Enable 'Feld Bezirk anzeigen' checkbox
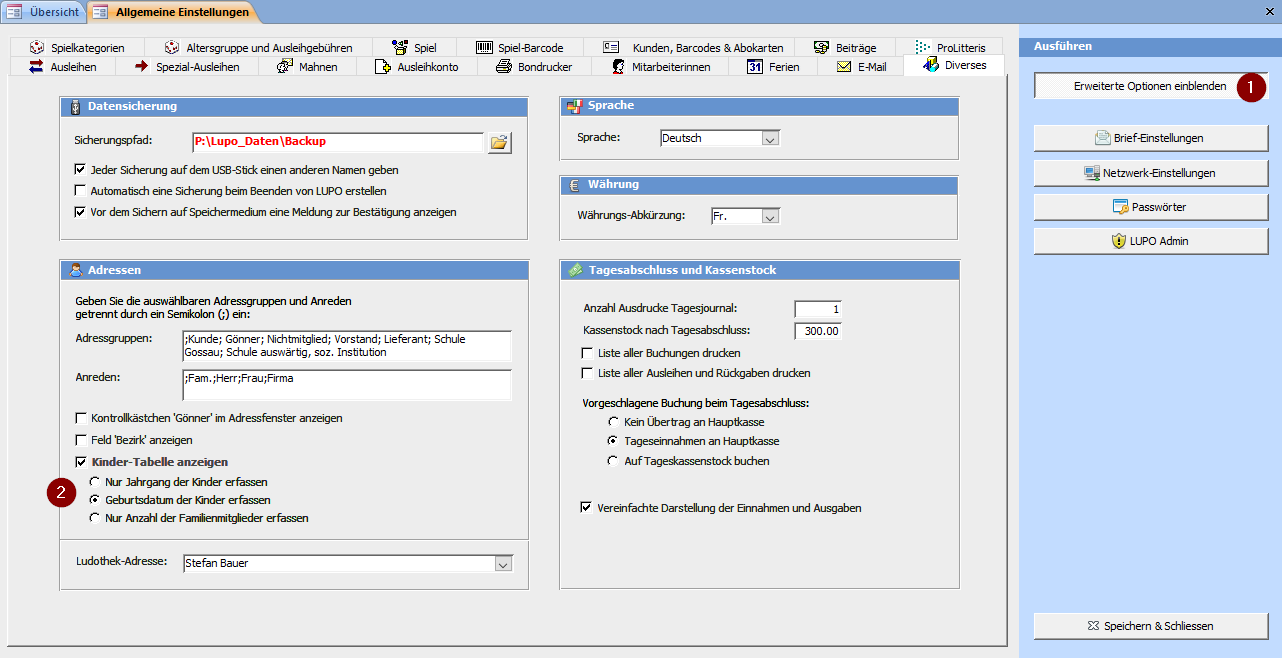Image resolution: width=1282 pixels, height=658 pixels. 81,440
